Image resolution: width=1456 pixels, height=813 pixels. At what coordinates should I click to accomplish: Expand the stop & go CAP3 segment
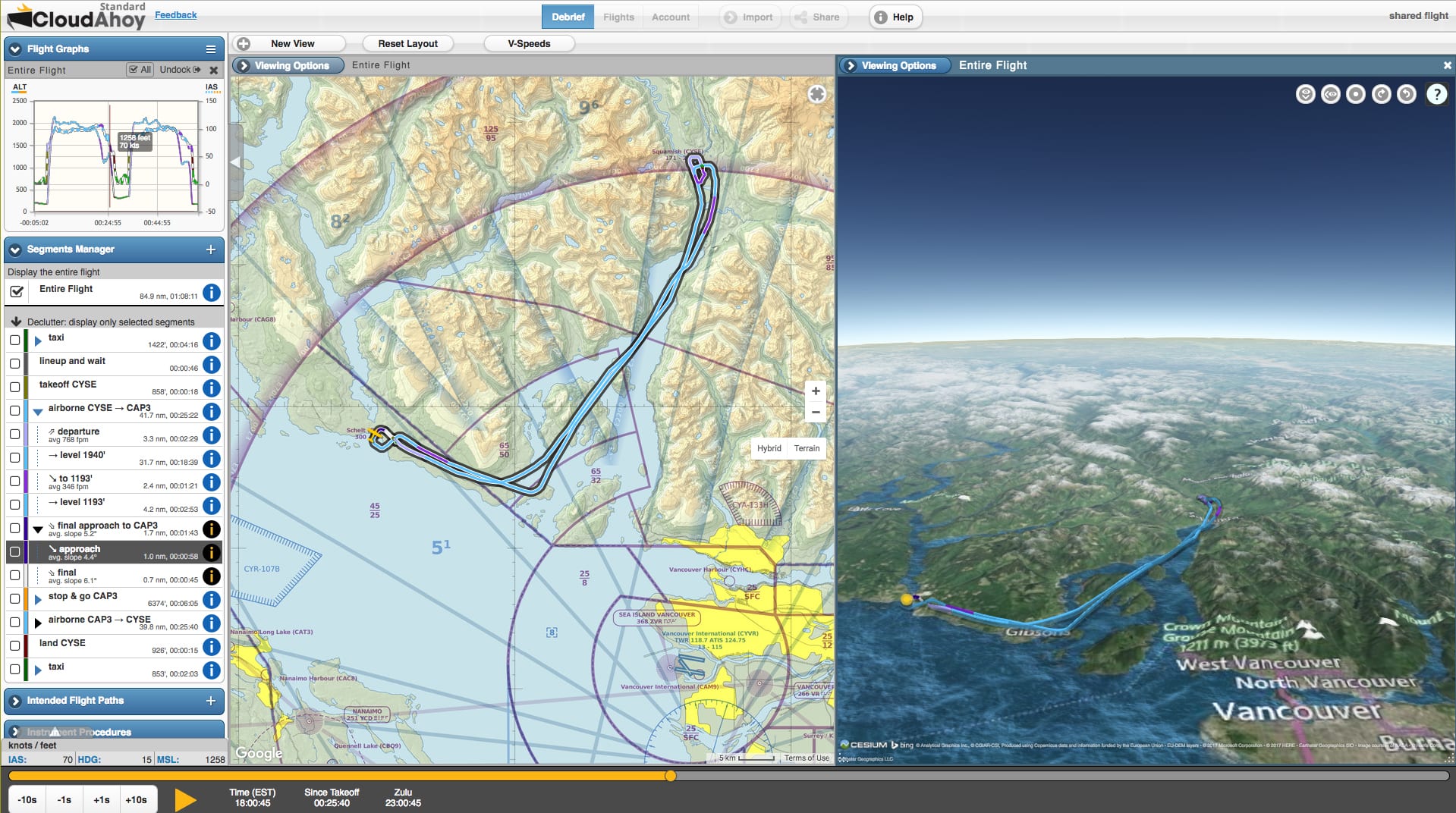(38, 600)
